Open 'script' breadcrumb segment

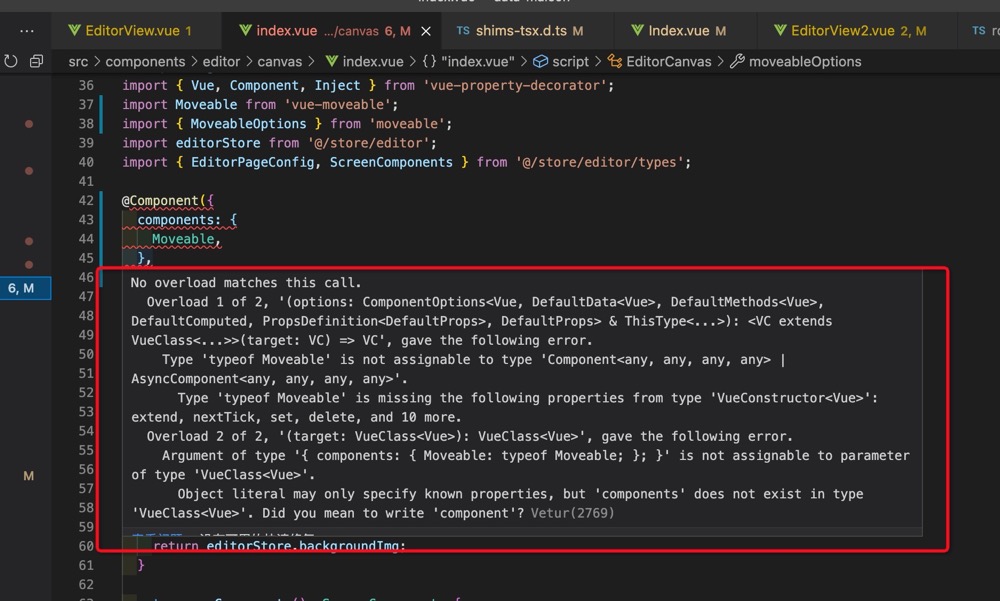pos(570,62)
